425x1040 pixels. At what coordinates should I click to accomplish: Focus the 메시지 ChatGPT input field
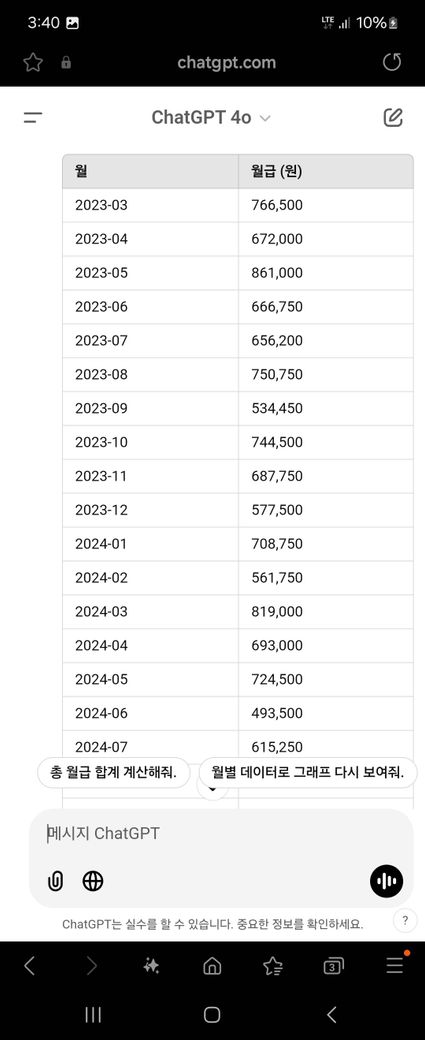click(x=221, y=834)
